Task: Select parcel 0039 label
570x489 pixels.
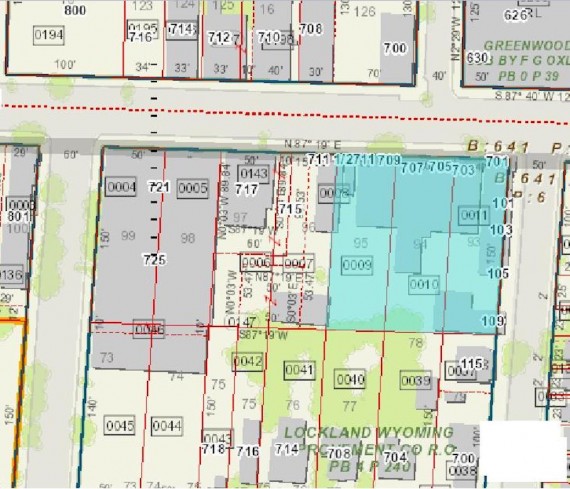Action: (416, 380)
